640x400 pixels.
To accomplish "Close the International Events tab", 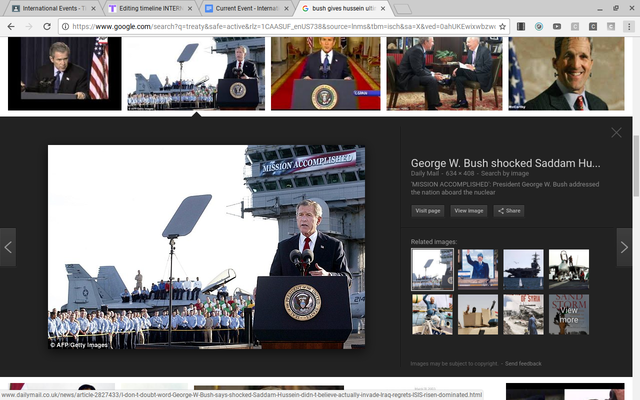I will coord(93,9).
